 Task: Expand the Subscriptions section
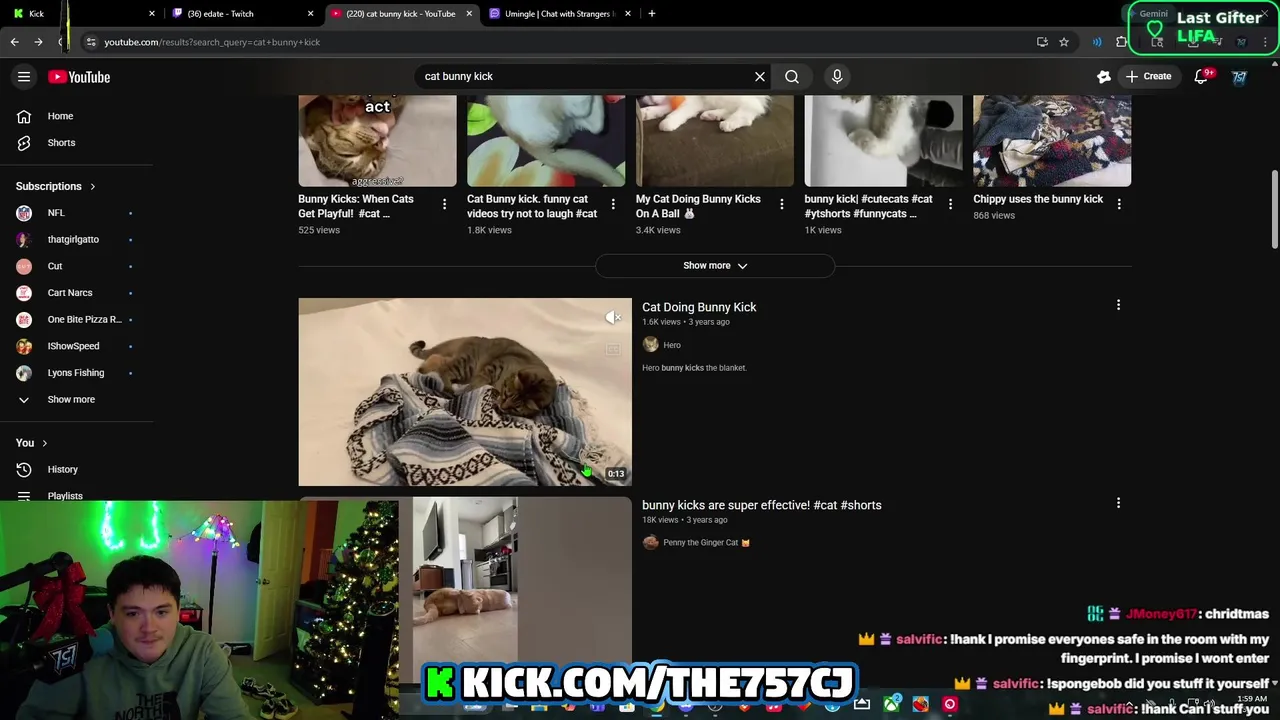[56, 186]
